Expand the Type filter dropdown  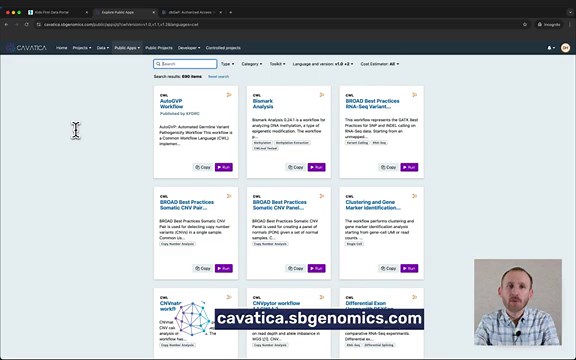tap(227, 64)
